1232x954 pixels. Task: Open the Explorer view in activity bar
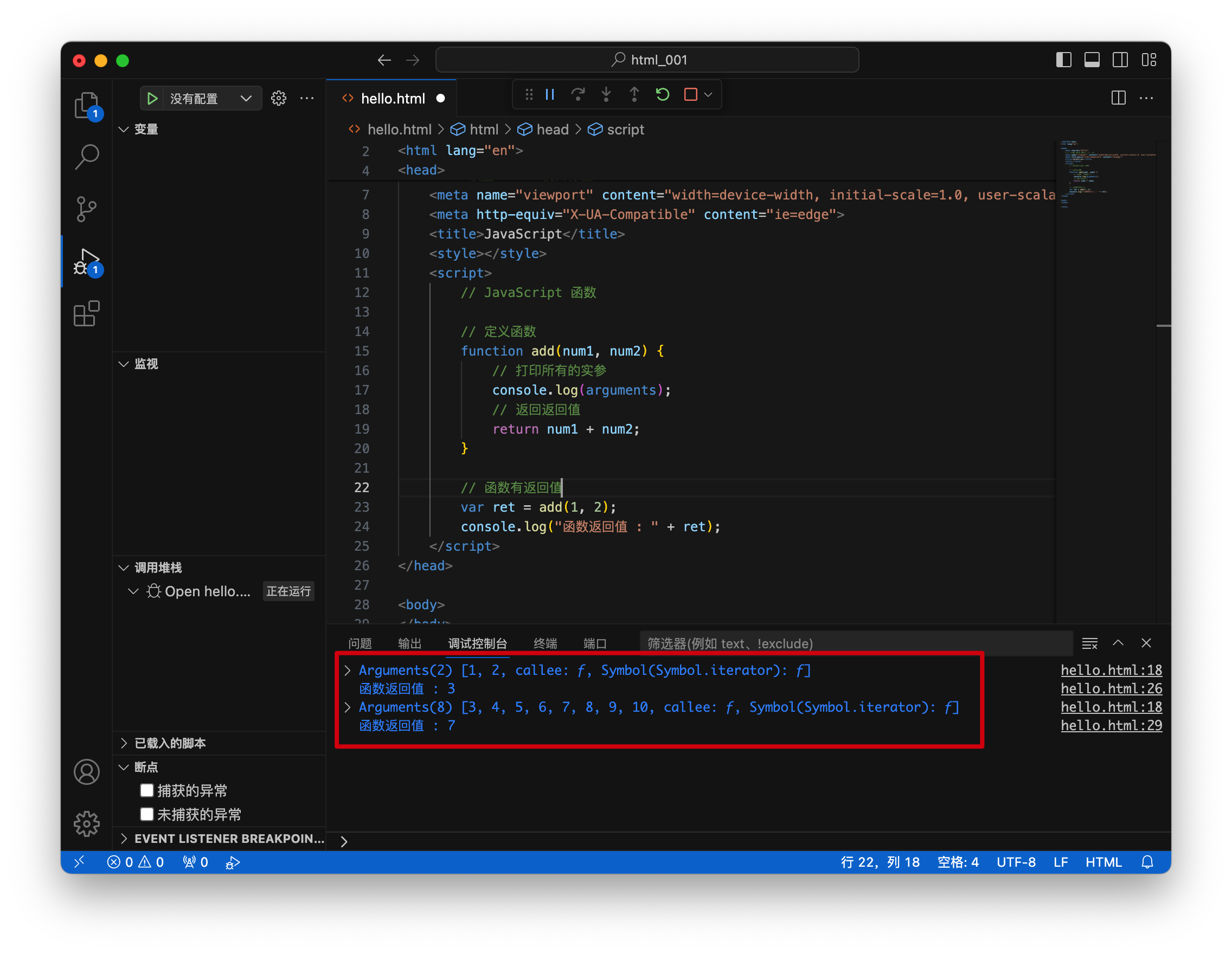[86, 106]
